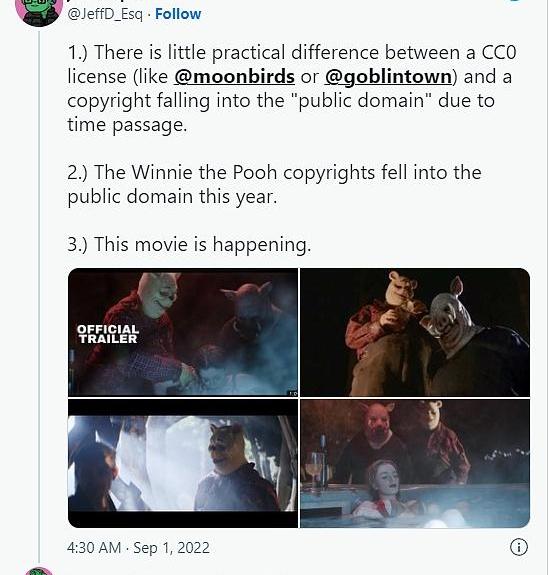
Task: Open bottom-left image of Pooh in mist
Action: [183, 463]
